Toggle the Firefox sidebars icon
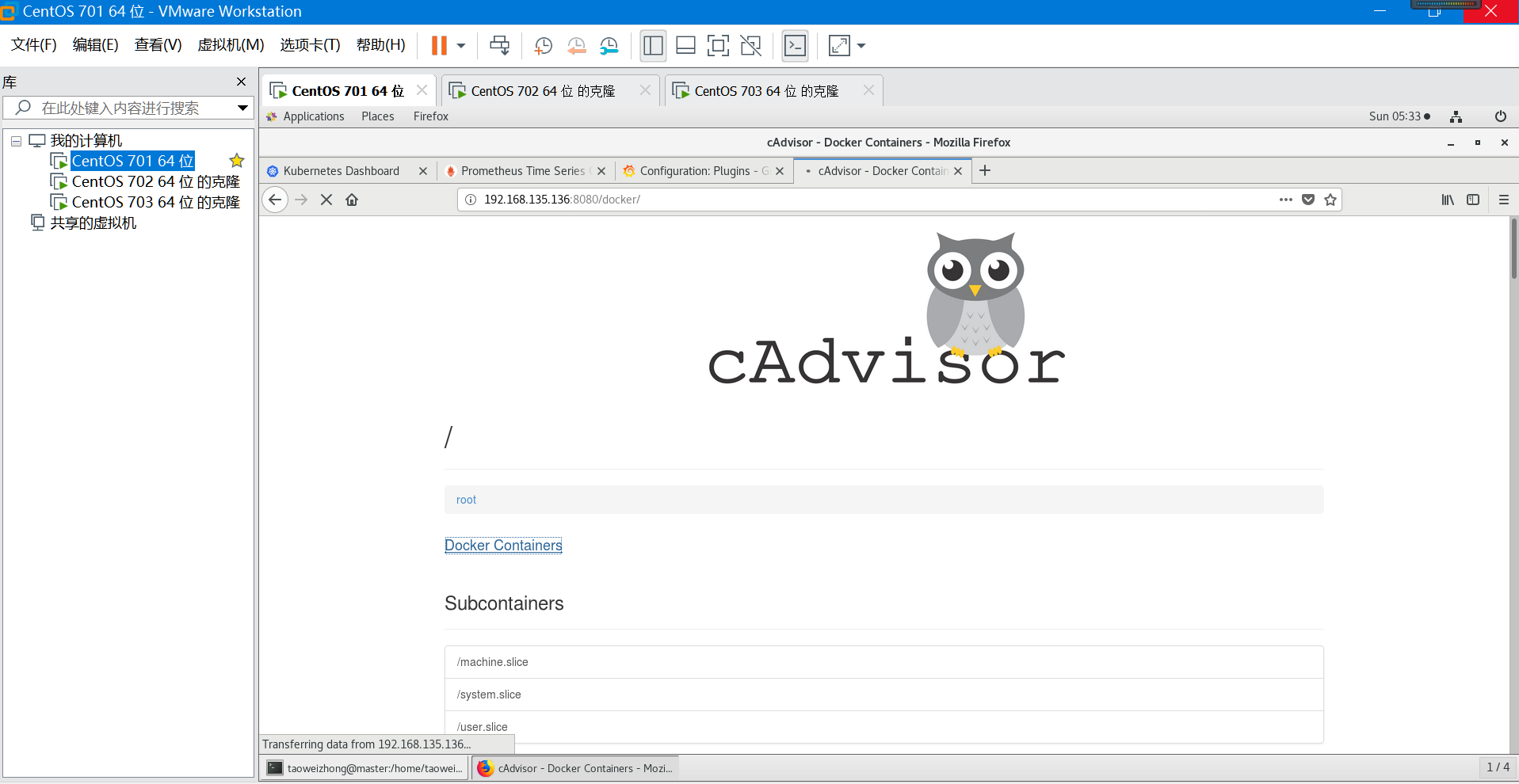Viewport: 1519px width, 784px height. click(x=1473, y=200)
